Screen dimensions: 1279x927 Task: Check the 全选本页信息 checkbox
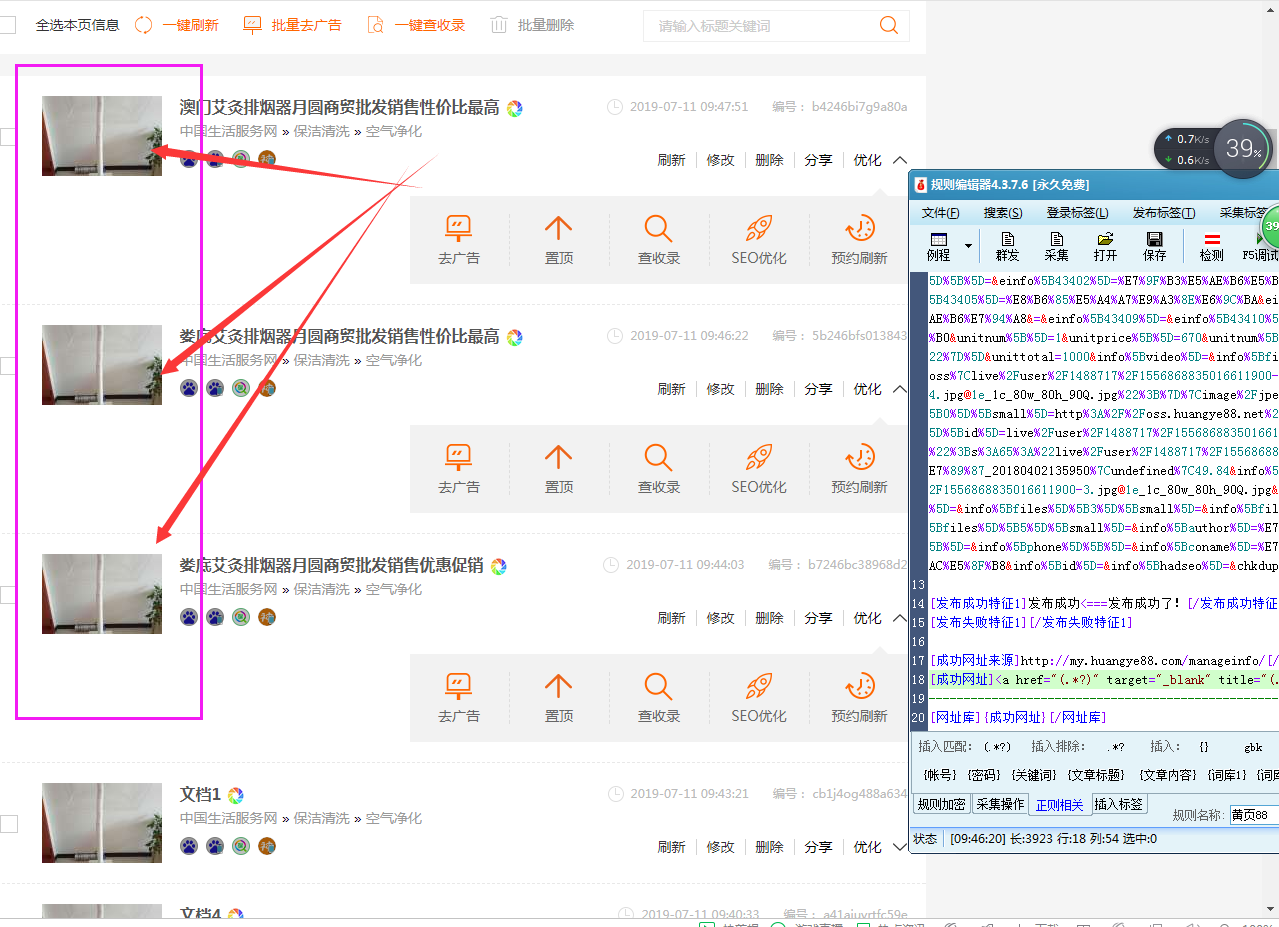tap(9, 24)
